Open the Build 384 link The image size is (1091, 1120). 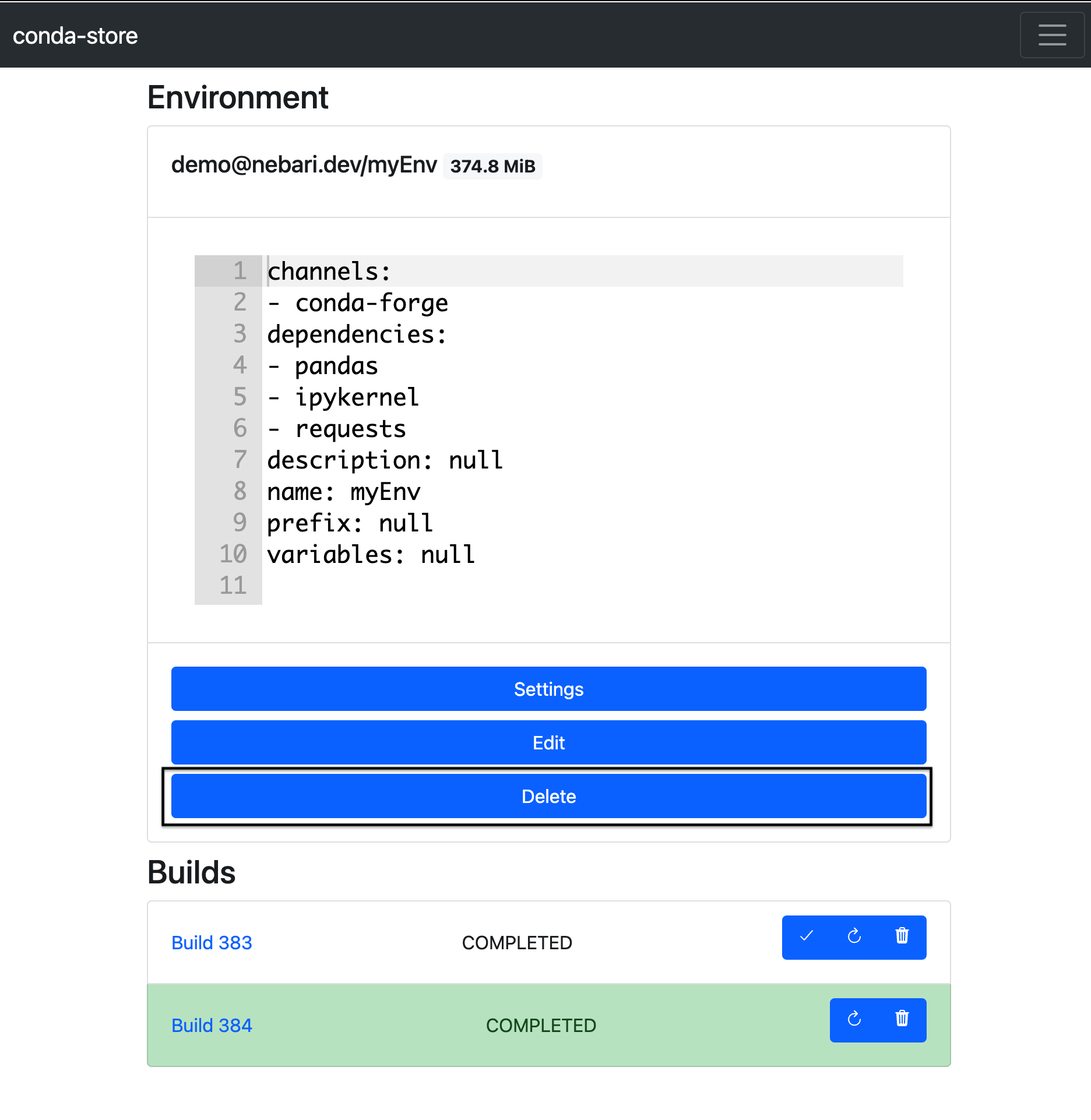pyautogui.click(x=212, y=1025)
